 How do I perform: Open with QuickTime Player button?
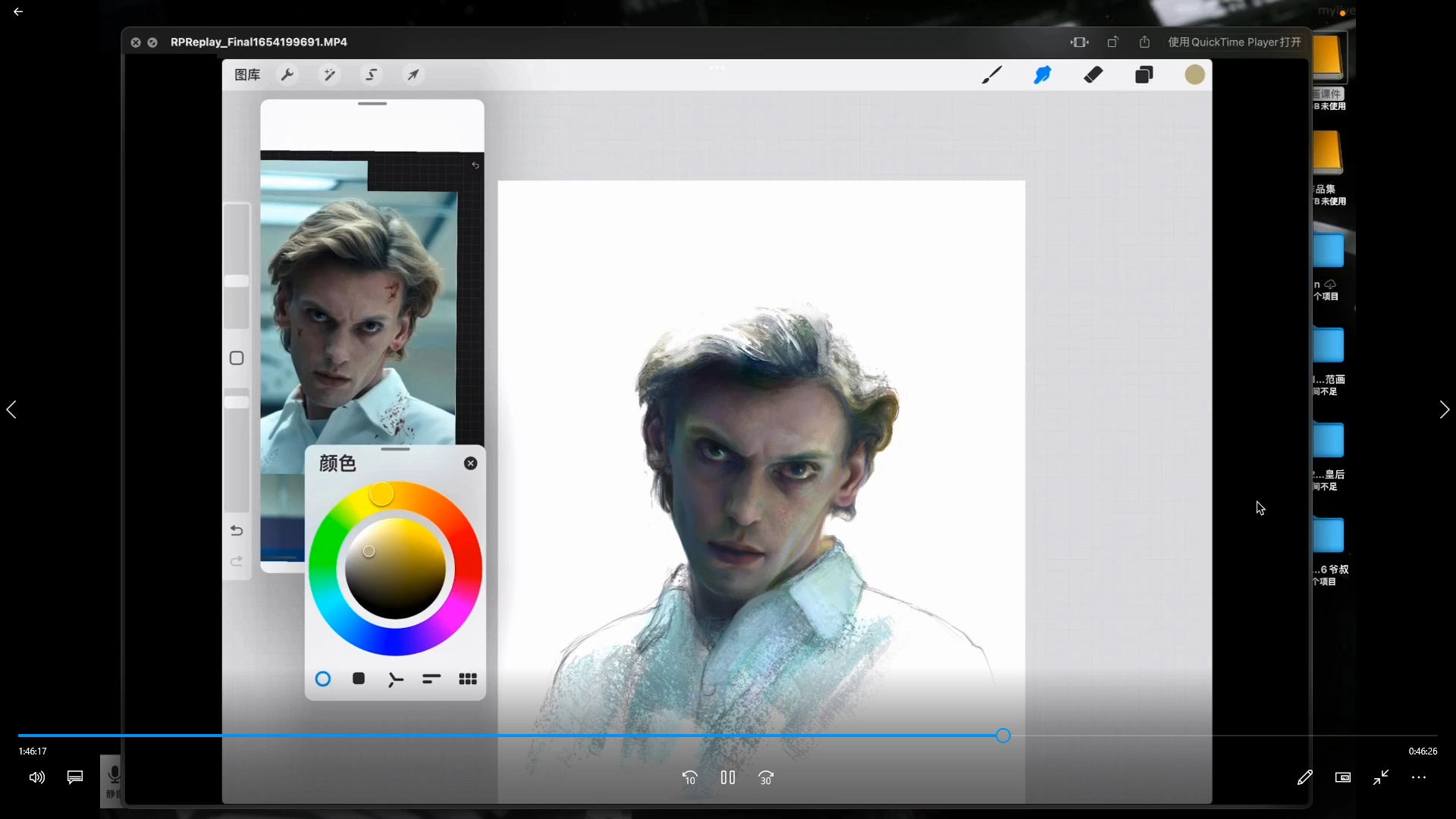tap(1234, 42)
